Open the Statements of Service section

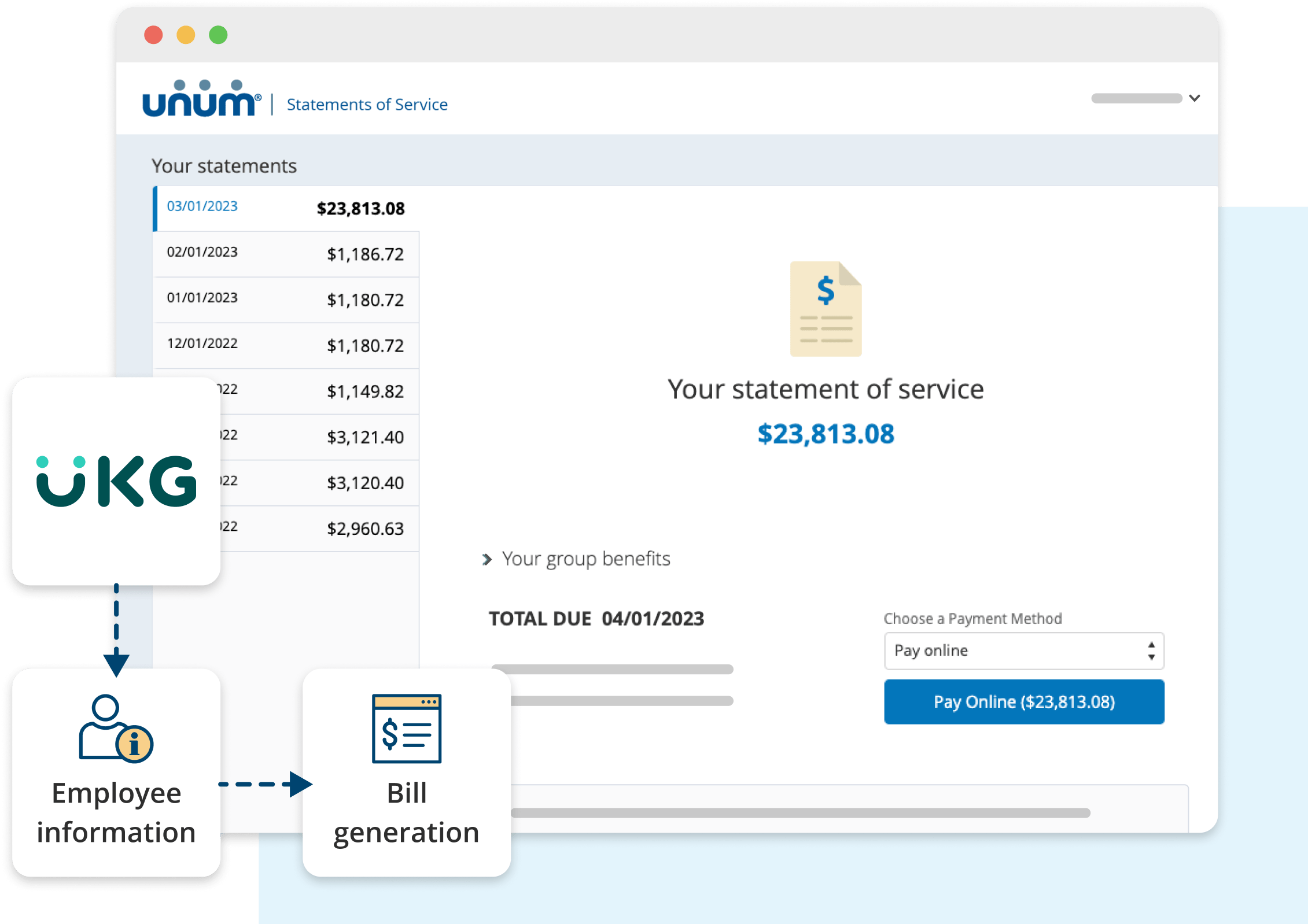[367, 104]
